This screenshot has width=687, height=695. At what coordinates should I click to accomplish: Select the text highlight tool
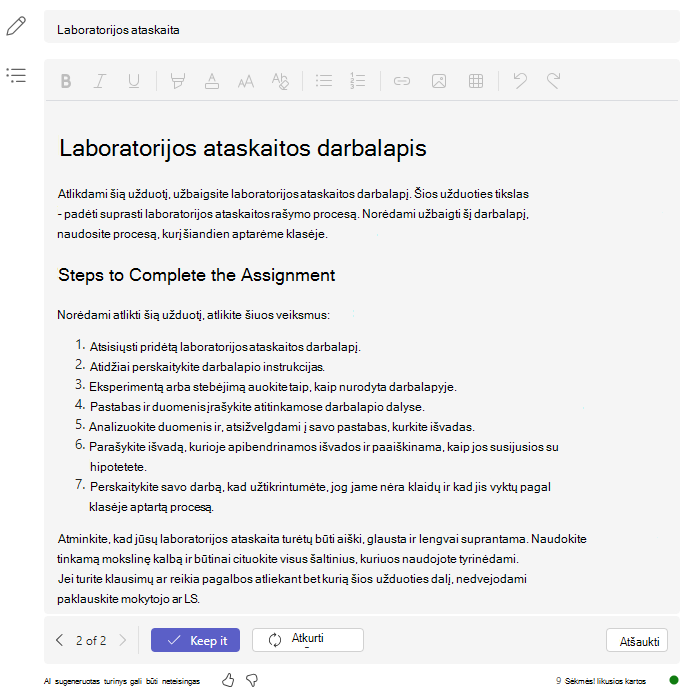(178, 81)
